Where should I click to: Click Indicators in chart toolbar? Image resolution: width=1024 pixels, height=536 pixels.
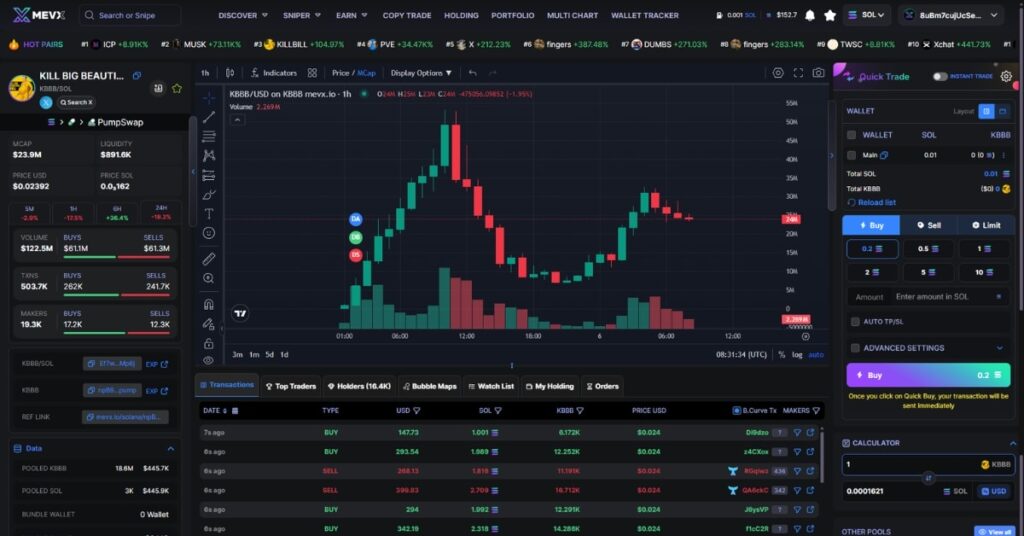[x=274, y=73]
